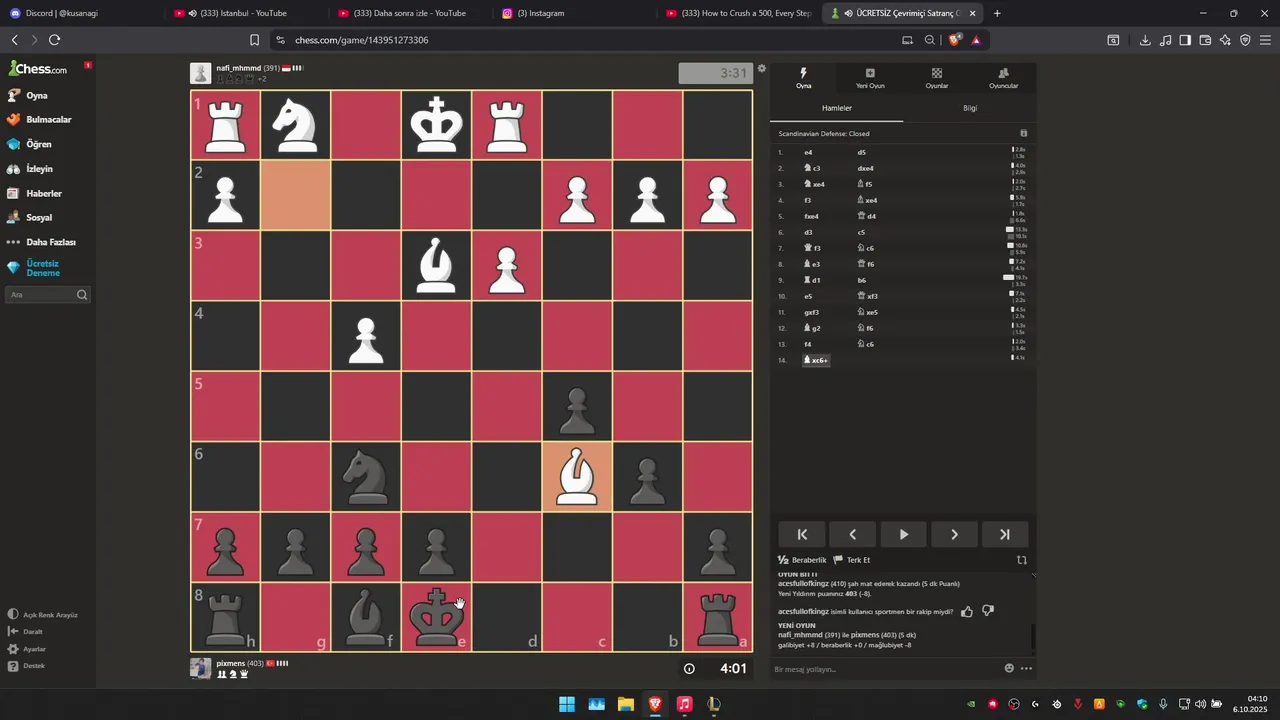Image resolution: width=1280 pixels, height=720 pixels.
Task: Flip board with arrows icon
Action: click(1022, 560)
